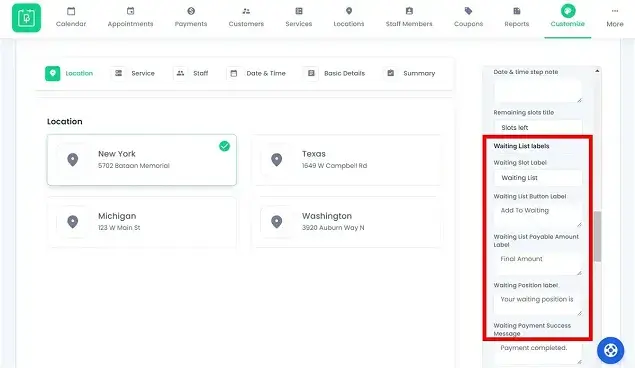Click the Date & Time calendar icon

pos(234,73)
